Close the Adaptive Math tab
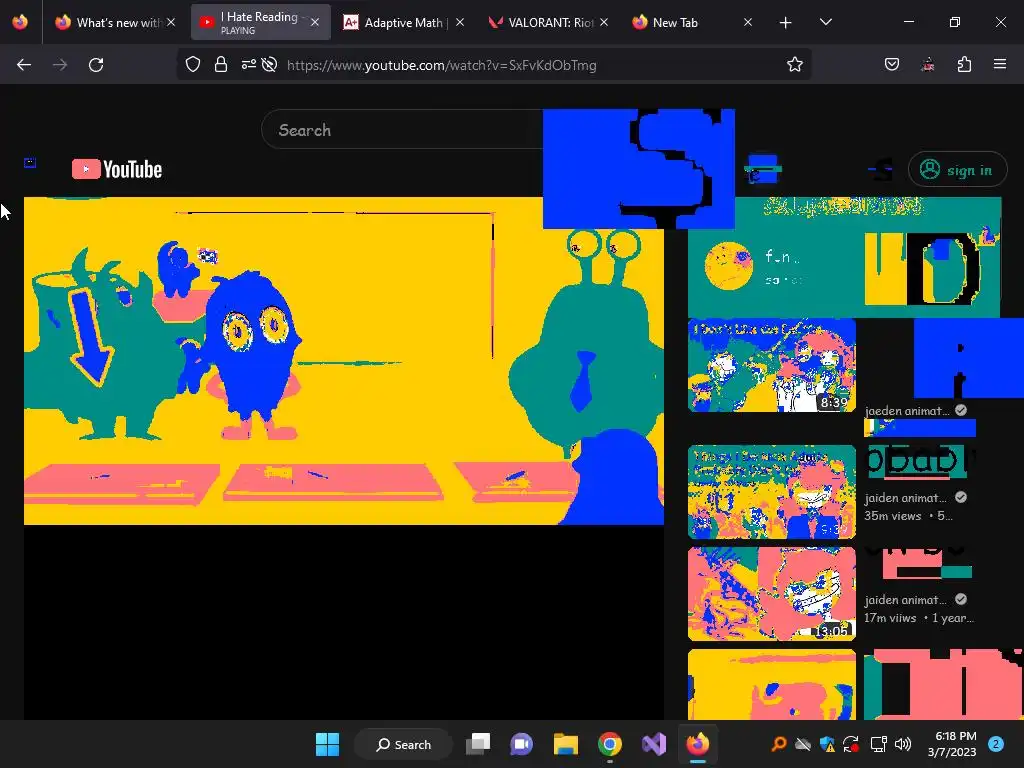The image size is (1024, 768). coord(460,22)
